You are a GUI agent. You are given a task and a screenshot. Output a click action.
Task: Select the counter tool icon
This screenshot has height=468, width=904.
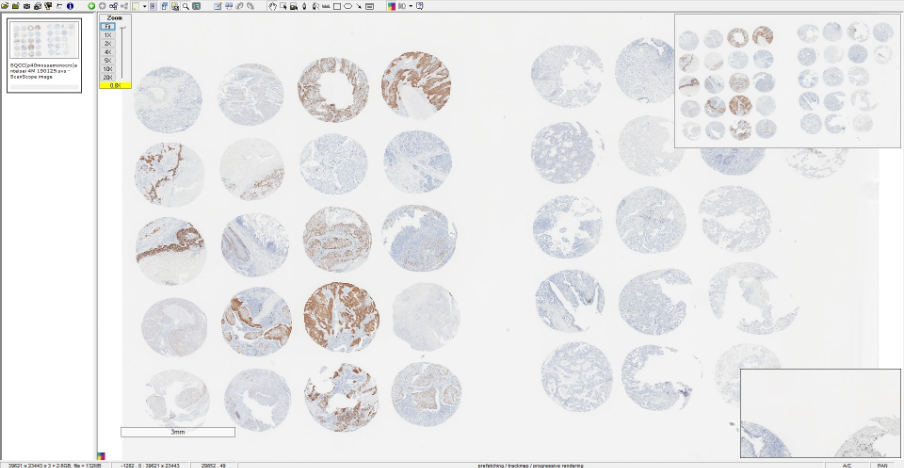(x=370, y=6)
